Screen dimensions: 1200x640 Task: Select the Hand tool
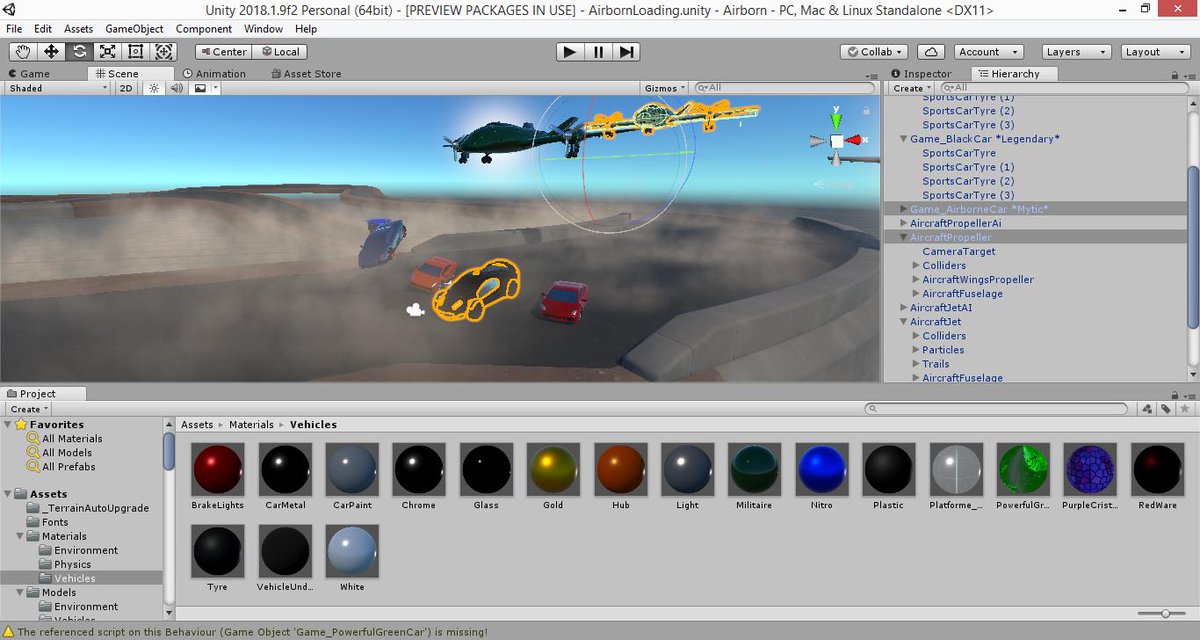pos(23,52)
